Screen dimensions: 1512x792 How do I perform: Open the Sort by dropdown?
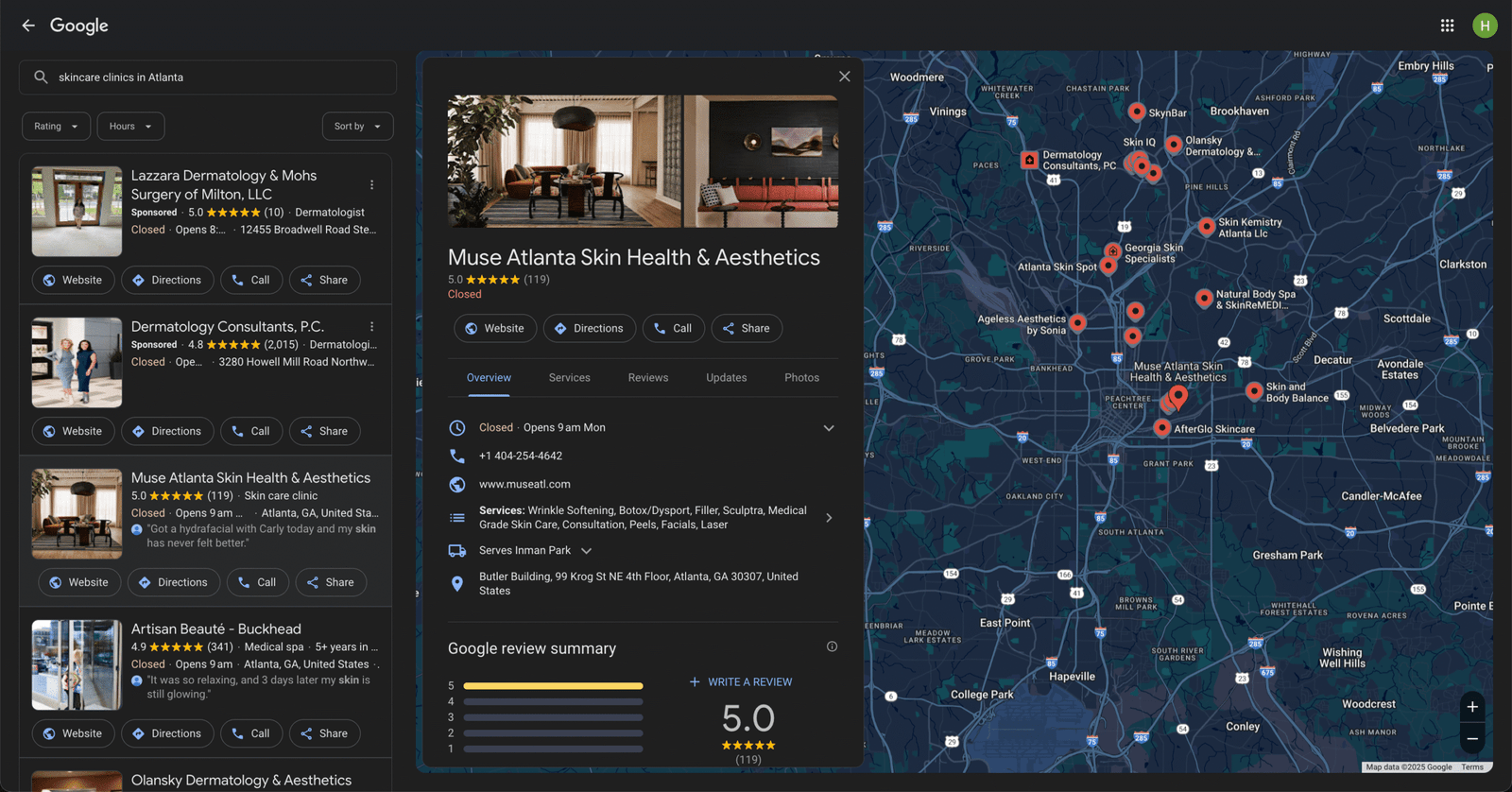click(x=357, y=127)
